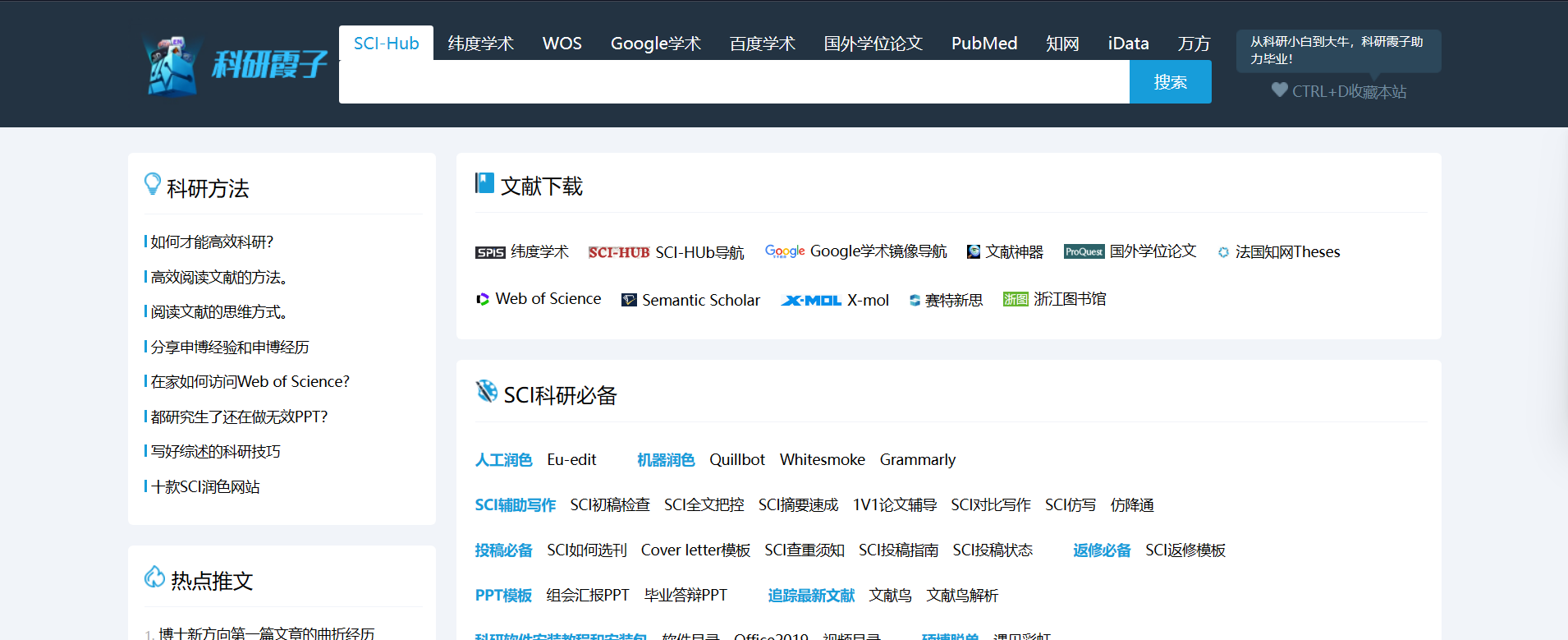
Task: Open 在家如何访问Web of Science? link
Action: click(250, 381)
